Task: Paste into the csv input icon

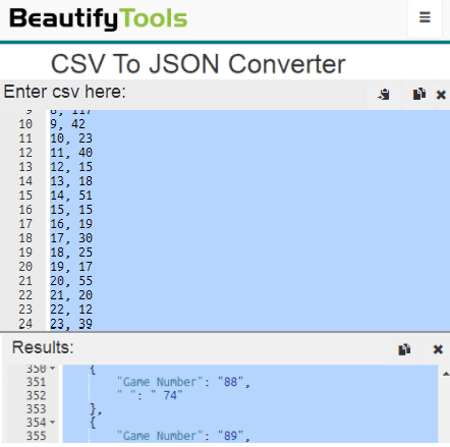Action: coord(384,94)
